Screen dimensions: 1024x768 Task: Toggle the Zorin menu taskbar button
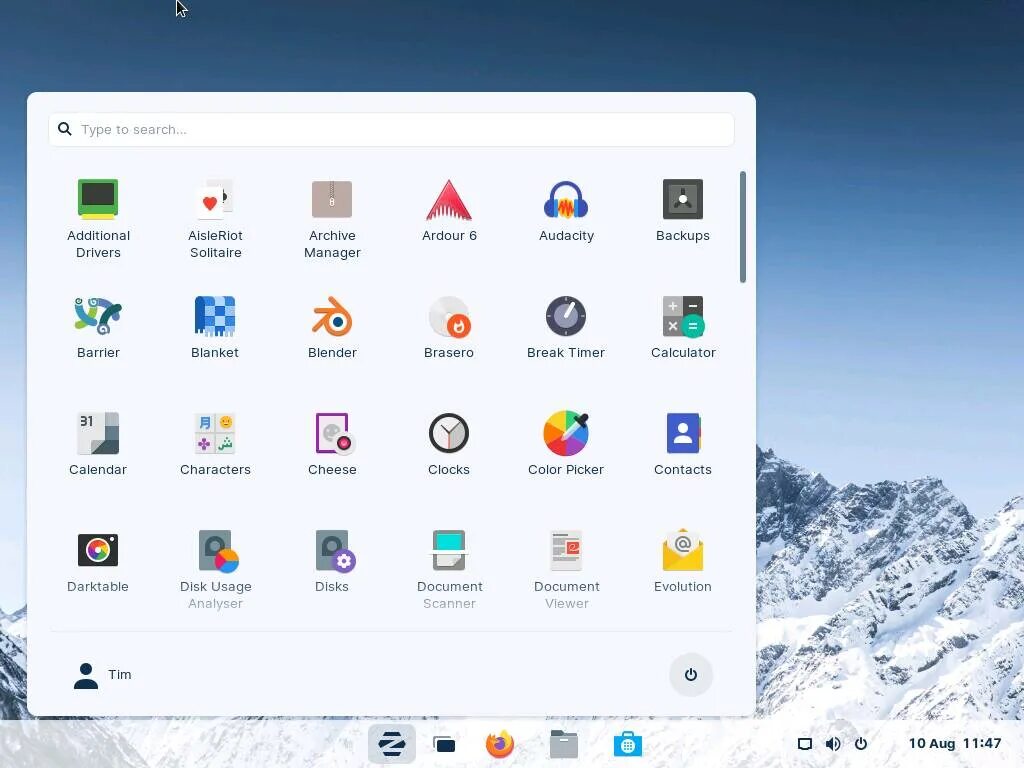coord(391,744)
